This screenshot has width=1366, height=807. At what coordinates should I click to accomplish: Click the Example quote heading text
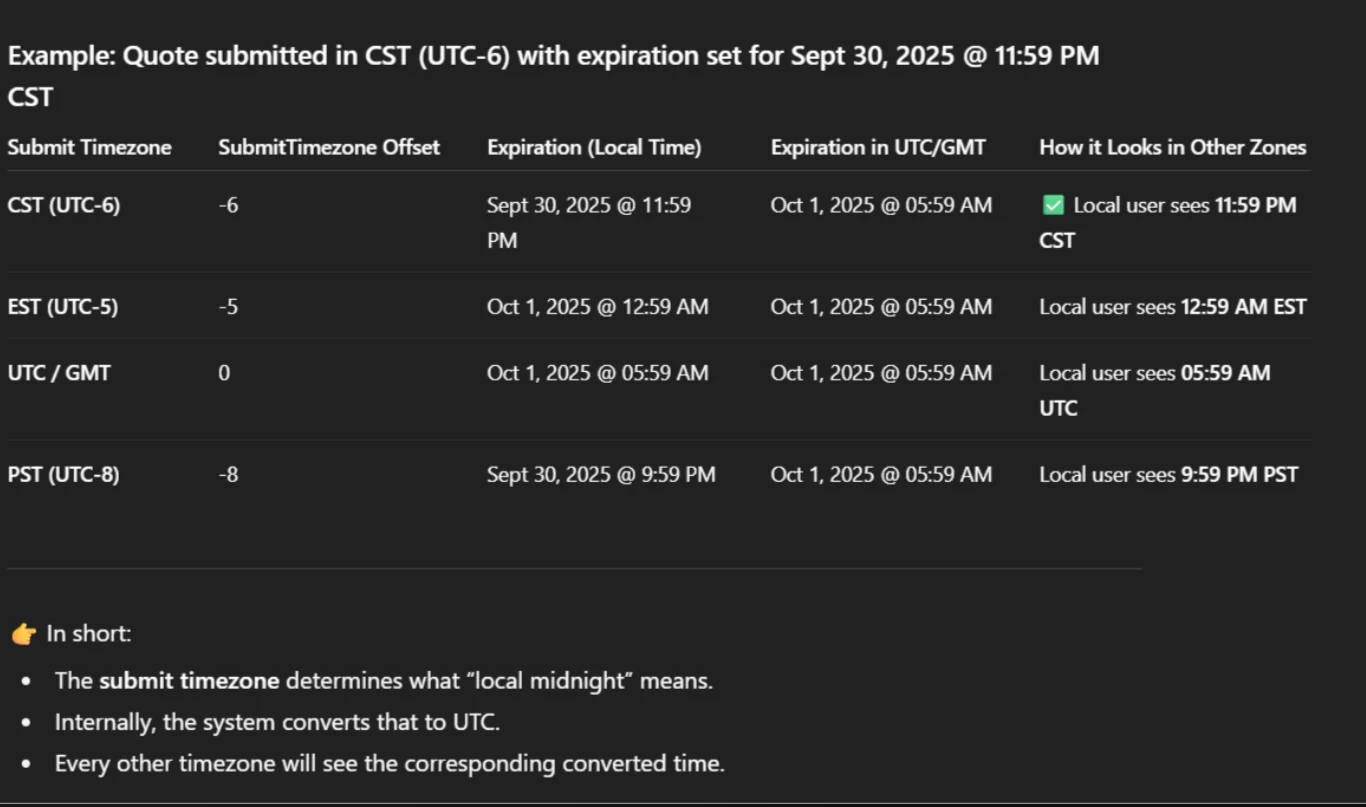click(553, 56)
